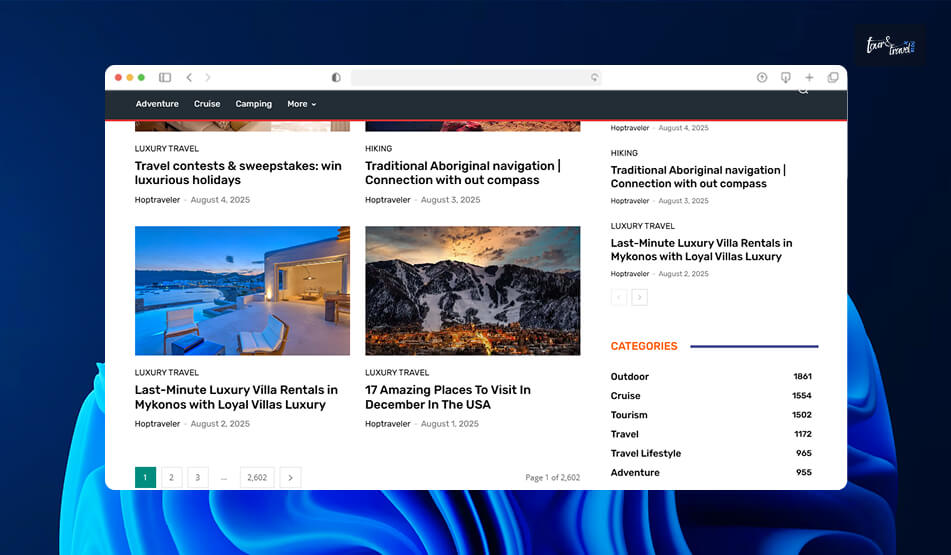Go to next sidebar posts arrow
Image resolution: width=951 pixels, height=555 pixels.
(639, 297)
